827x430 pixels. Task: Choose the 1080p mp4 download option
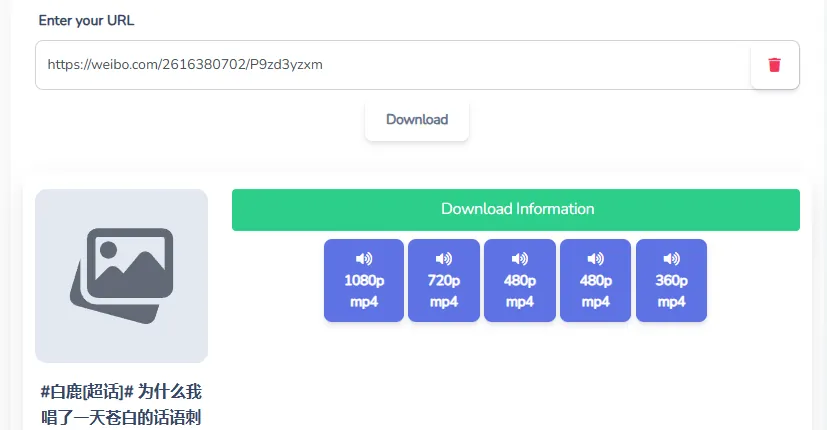[x=364, y=280]
